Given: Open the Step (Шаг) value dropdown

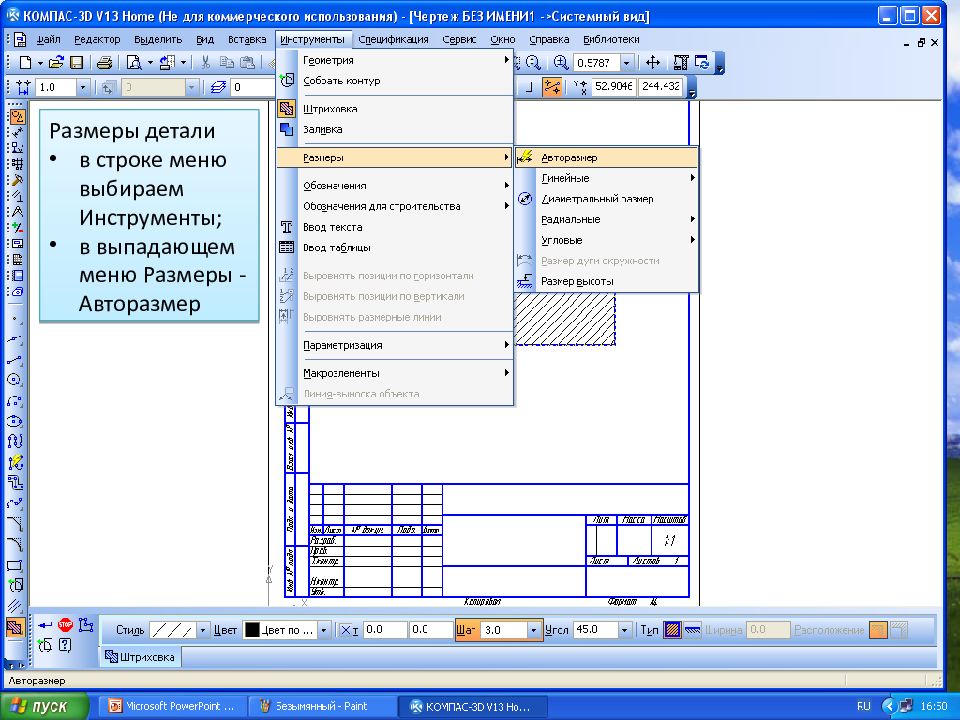Looking at the screenshot, I should tap(533, 630).
